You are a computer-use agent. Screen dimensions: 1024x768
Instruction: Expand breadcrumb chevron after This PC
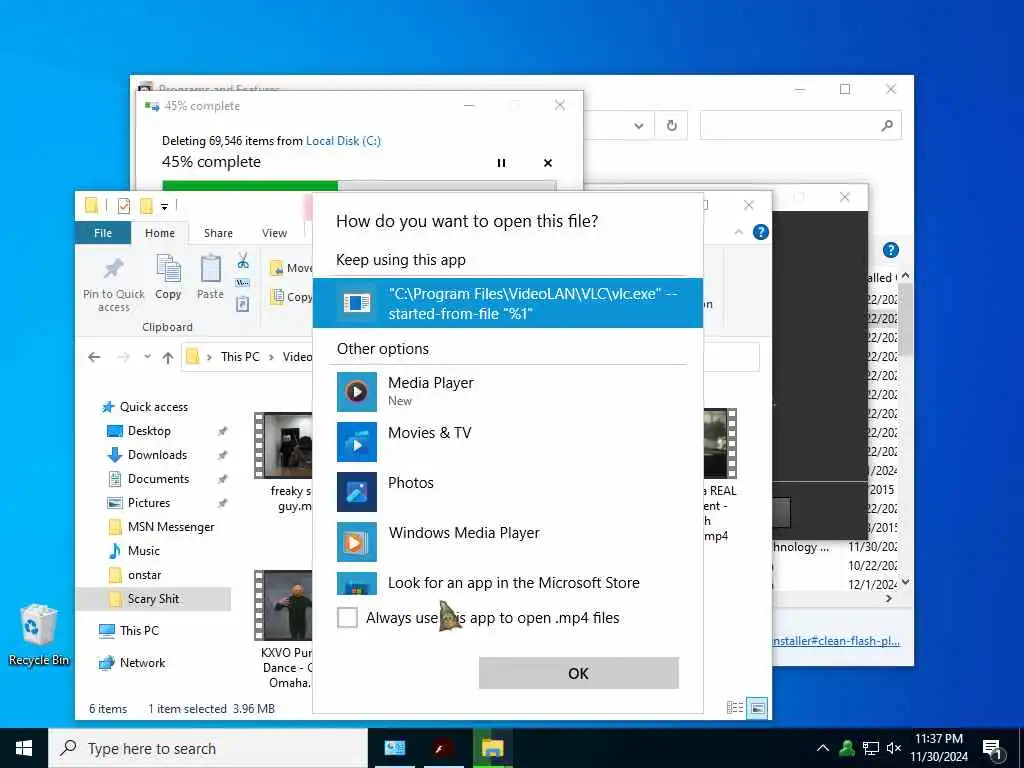(271, 357)
